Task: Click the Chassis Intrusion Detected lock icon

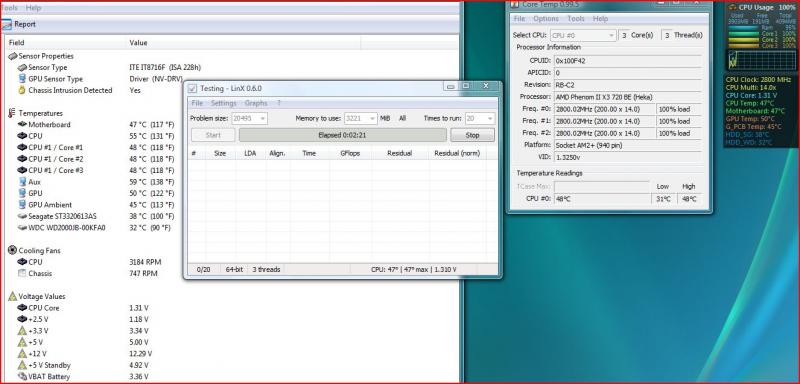Action: coord(22,90)
